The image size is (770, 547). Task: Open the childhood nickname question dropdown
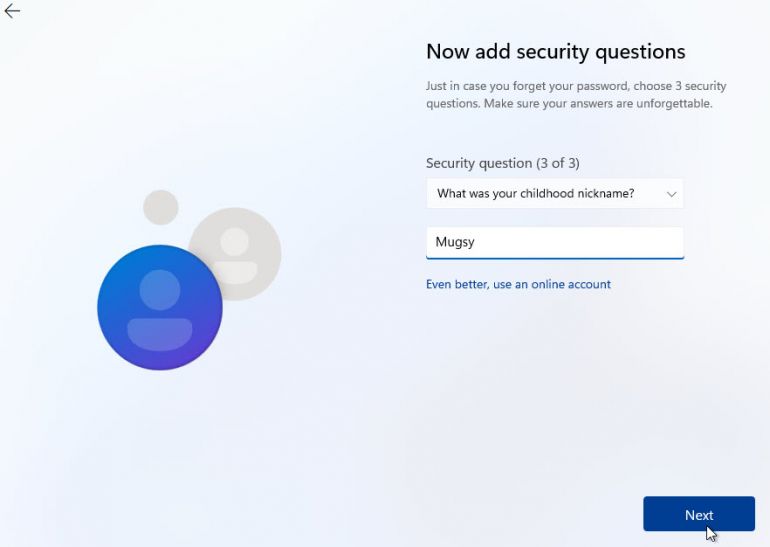(554, 193)
